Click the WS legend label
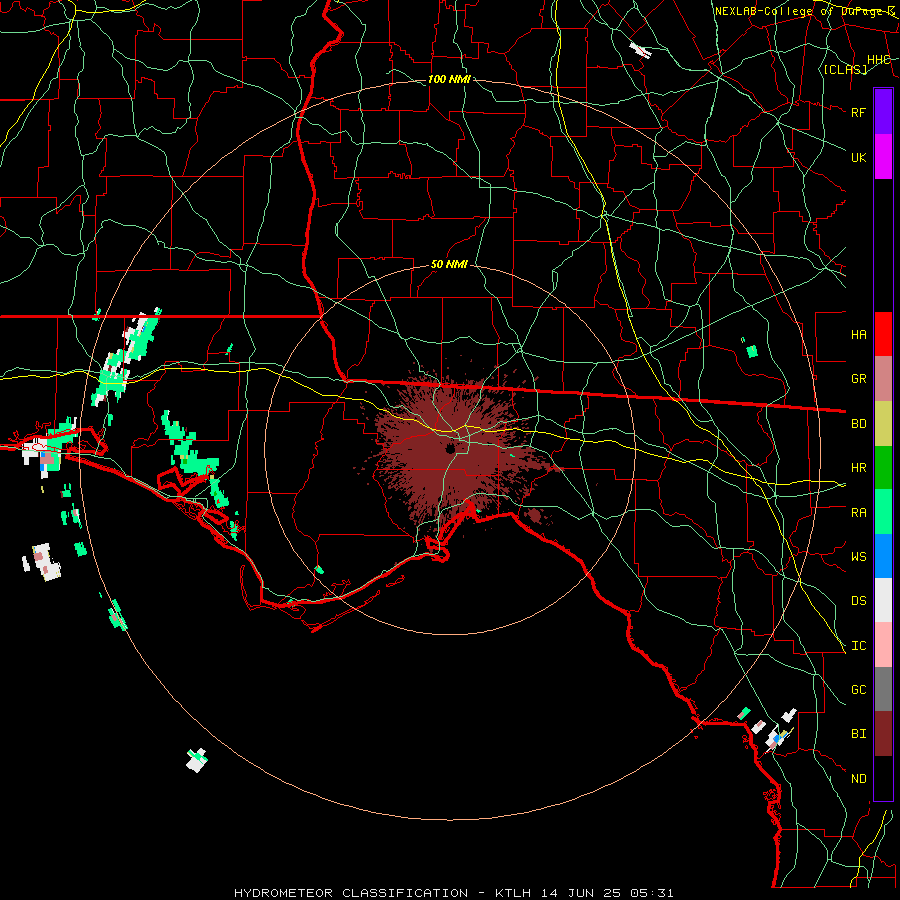This screenshot has width=900, height=900. point(858,557)
